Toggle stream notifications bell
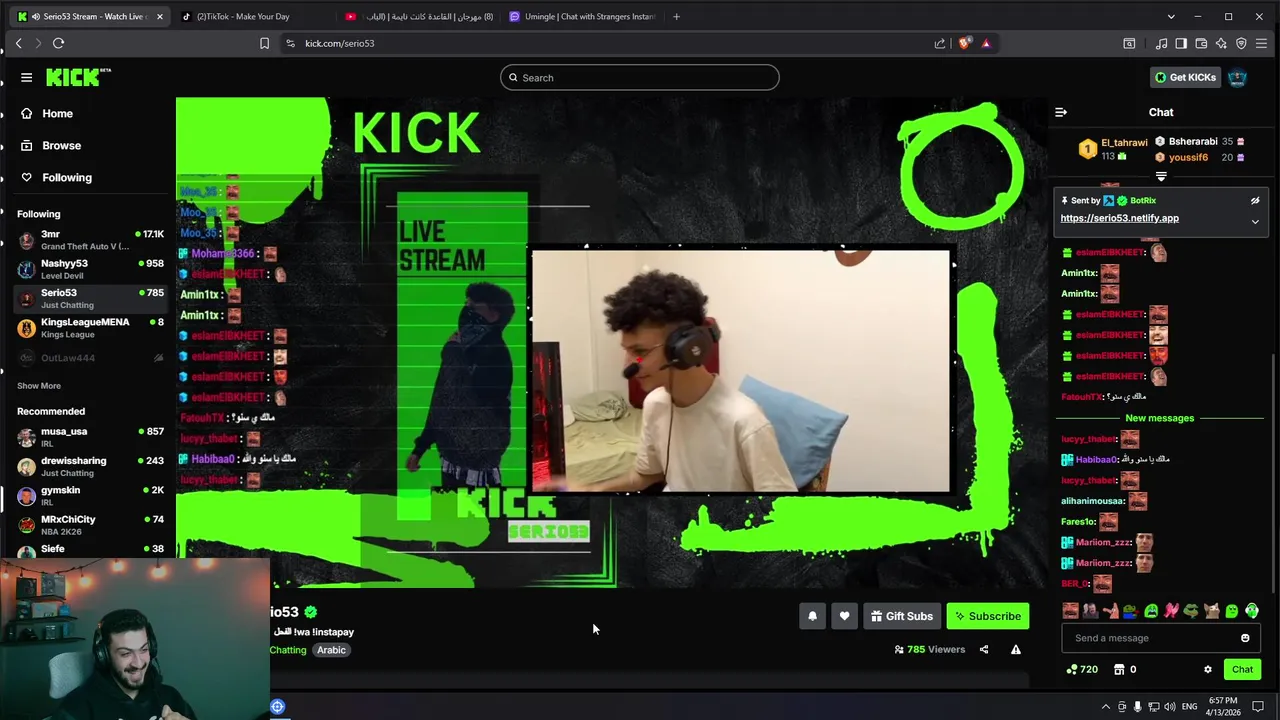This screenshot has height=720, width=1280. (812, 617)
